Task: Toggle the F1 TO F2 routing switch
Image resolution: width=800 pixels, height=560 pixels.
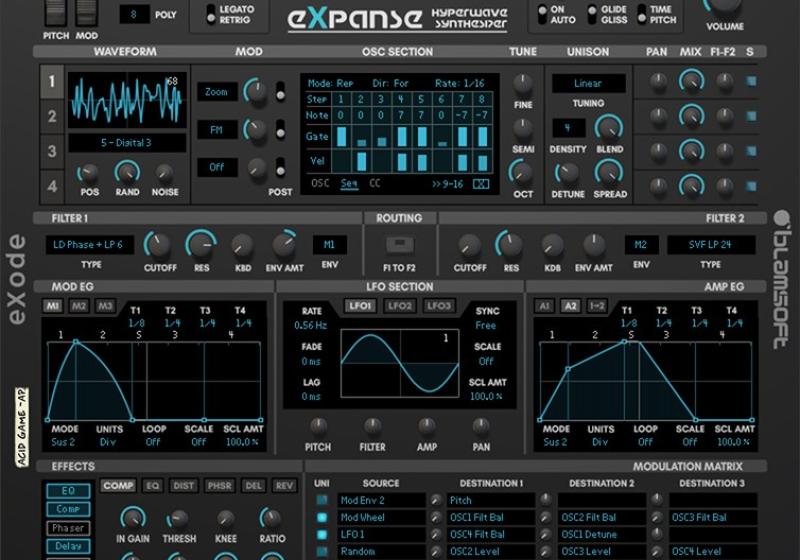Action: pos(399,244)
